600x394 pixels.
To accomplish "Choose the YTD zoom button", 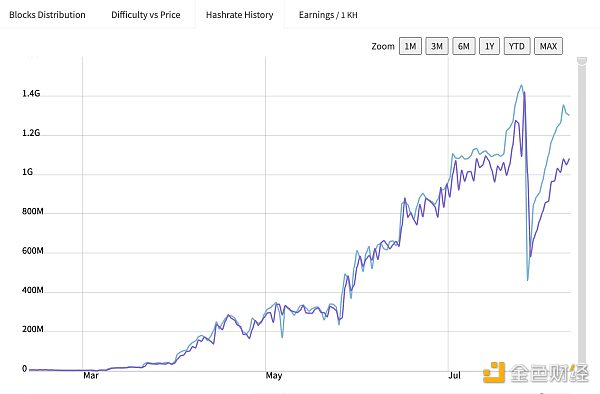I will coord(517,46).
